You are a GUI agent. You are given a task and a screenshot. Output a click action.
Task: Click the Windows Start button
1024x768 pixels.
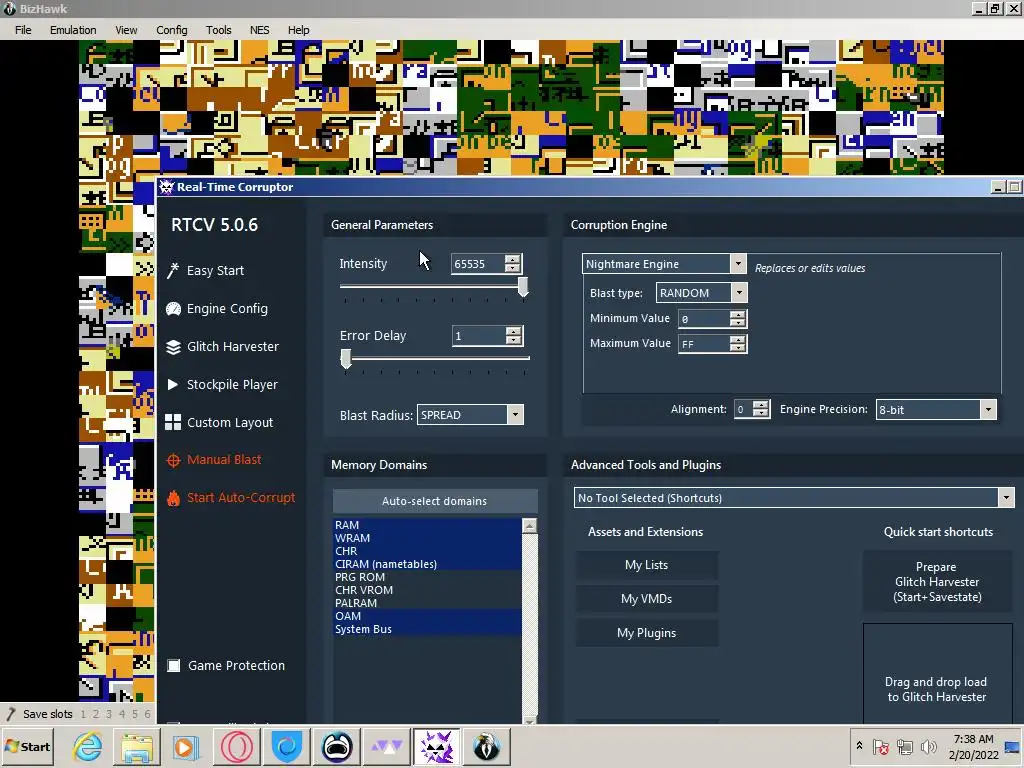pos(27,746)
